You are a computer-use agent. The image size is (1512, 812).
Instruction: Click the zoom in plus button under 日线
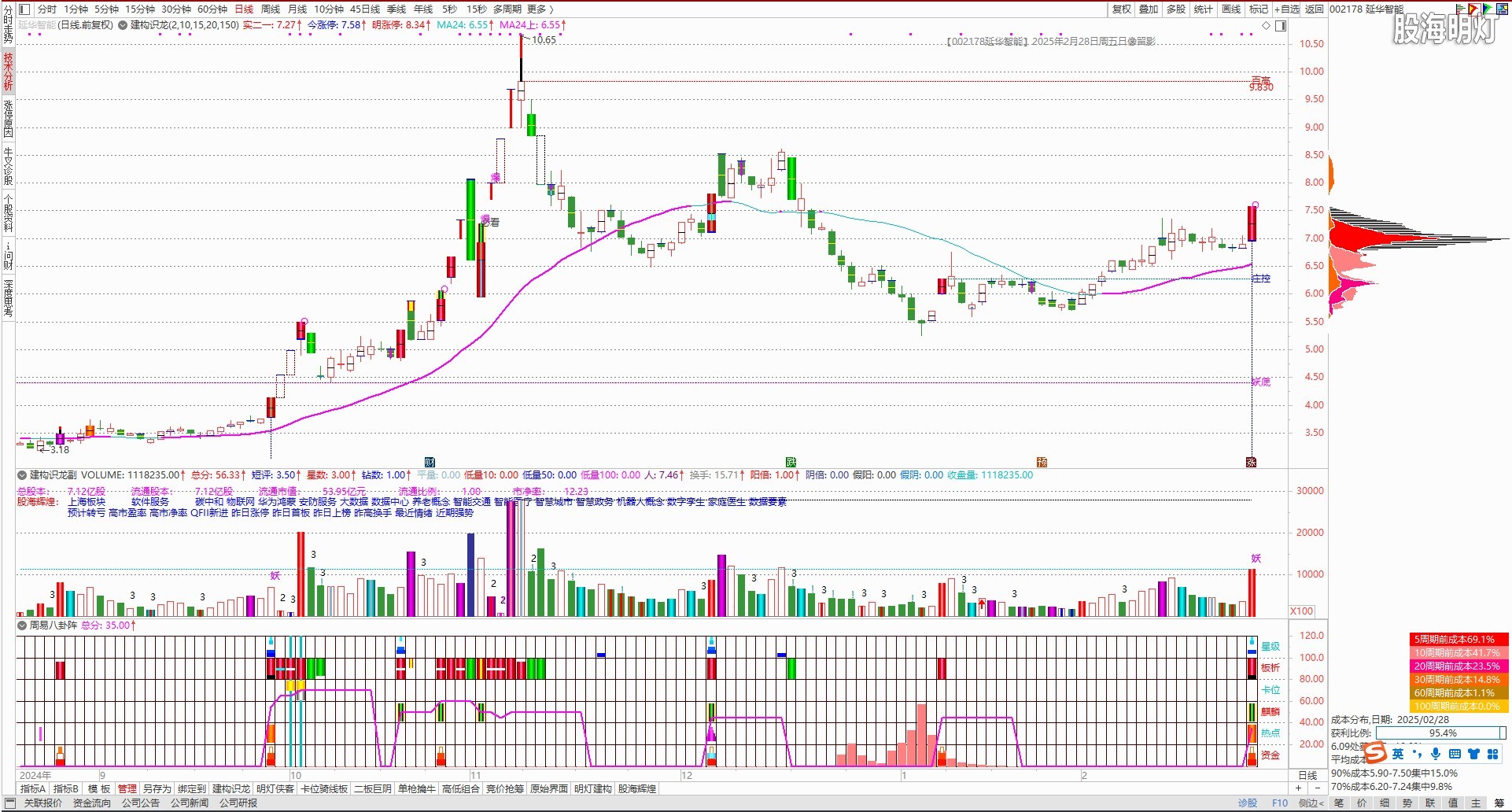[x=1299, y=788]
